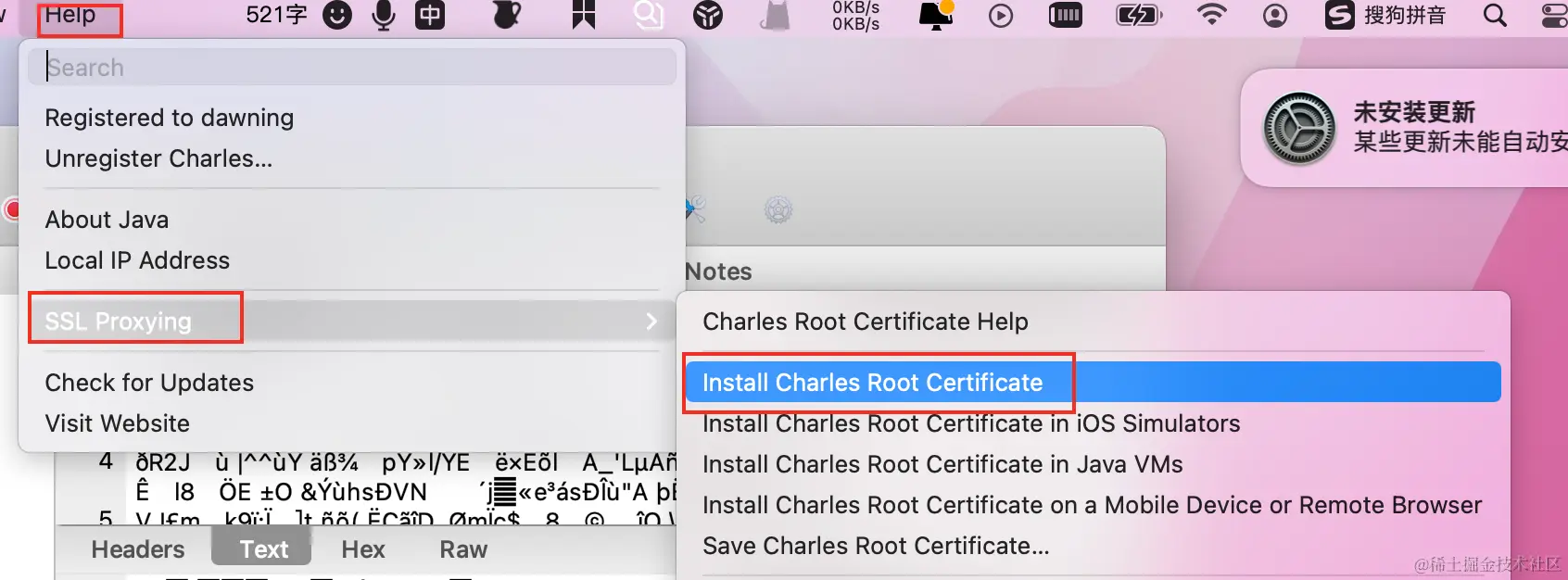Screen dimensions: 1568x580
Task: Switch to the Headers tab
Action: pyautogui.click(x=138, y=549)
